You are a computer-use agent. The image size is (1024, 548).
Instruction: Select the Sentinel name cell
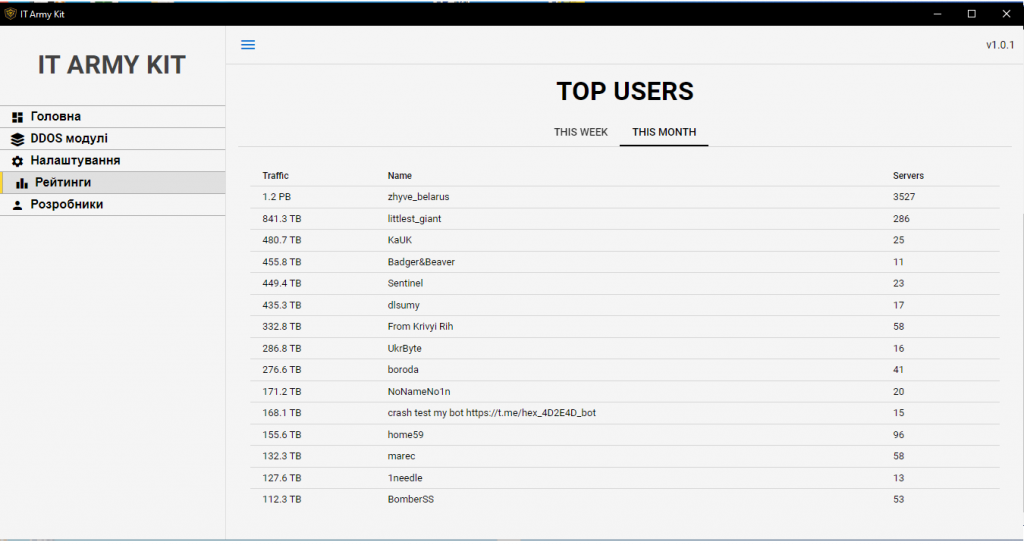pyautogui.click(x=406, y=283)
